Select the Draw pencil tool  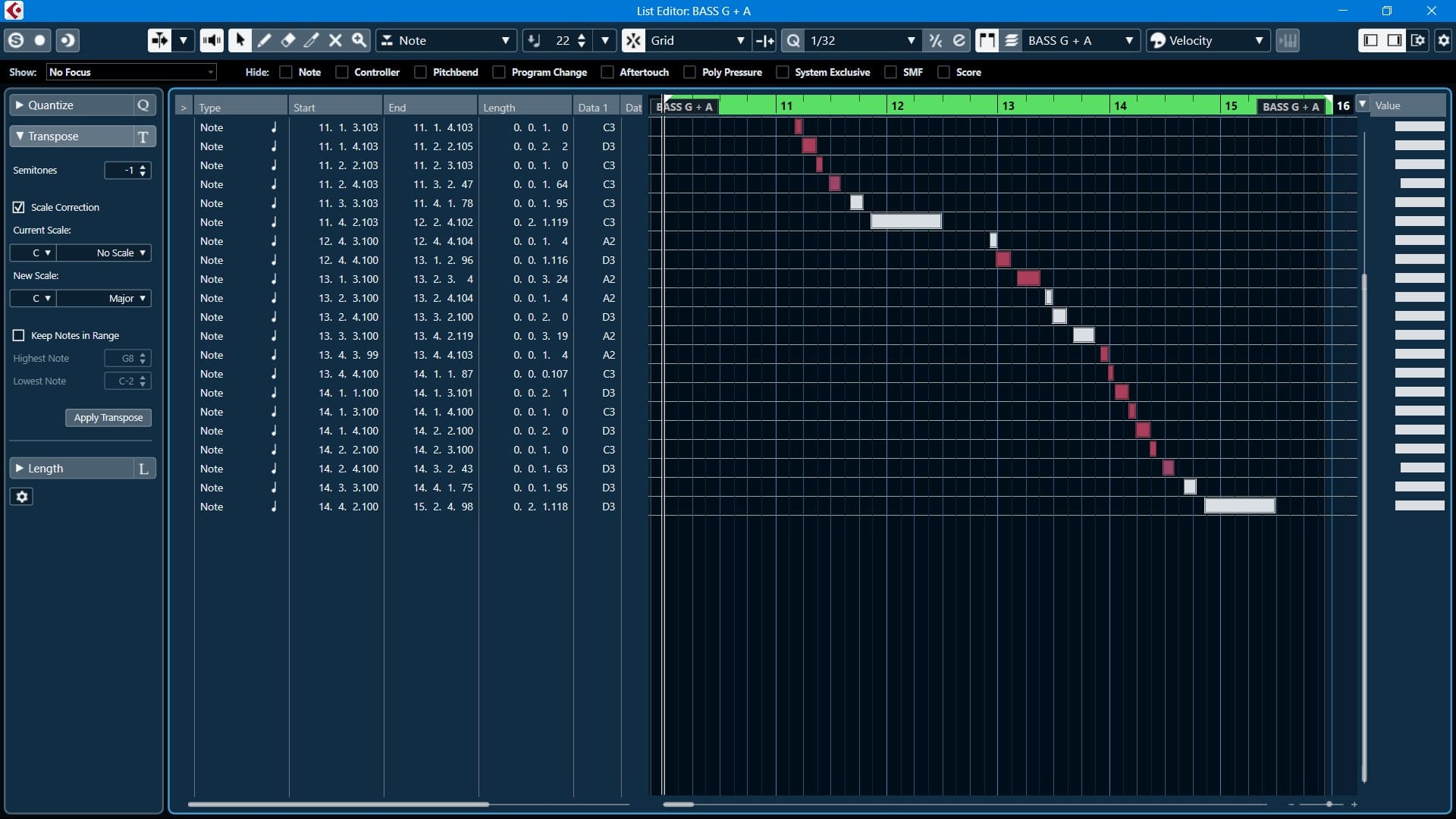click(264, 40)
